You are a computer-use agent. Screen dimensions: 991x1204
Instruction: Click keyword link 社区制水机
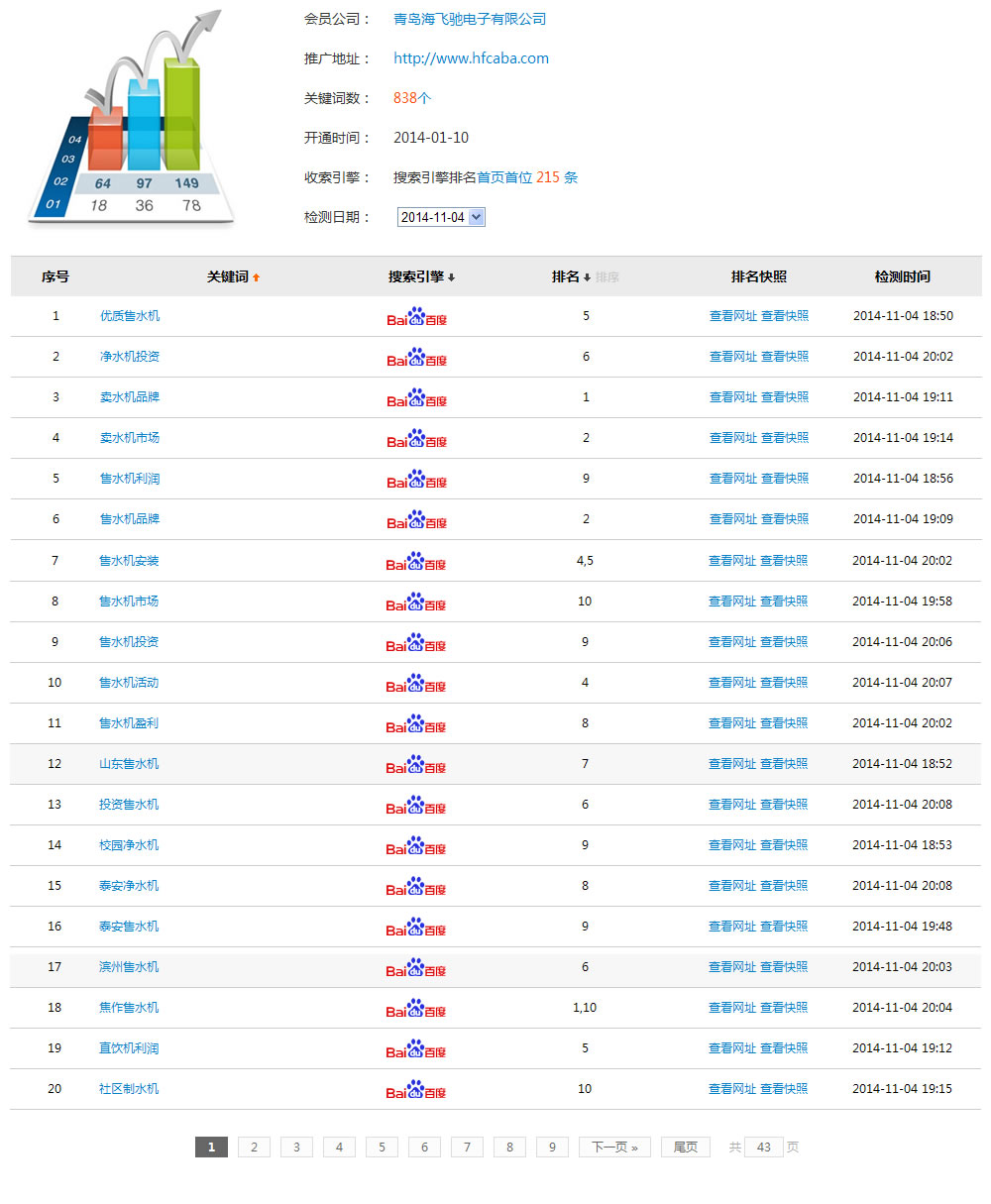click(x=129, y=1089)
